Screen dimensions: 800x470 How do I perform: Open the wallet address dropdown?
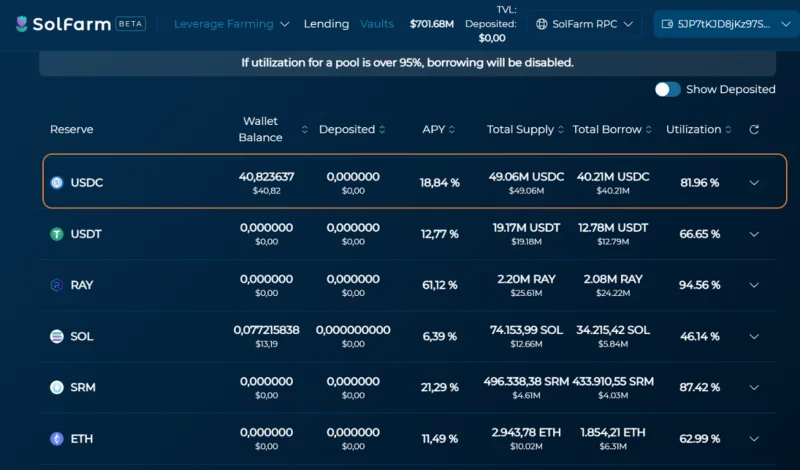[x=727, y=24]
